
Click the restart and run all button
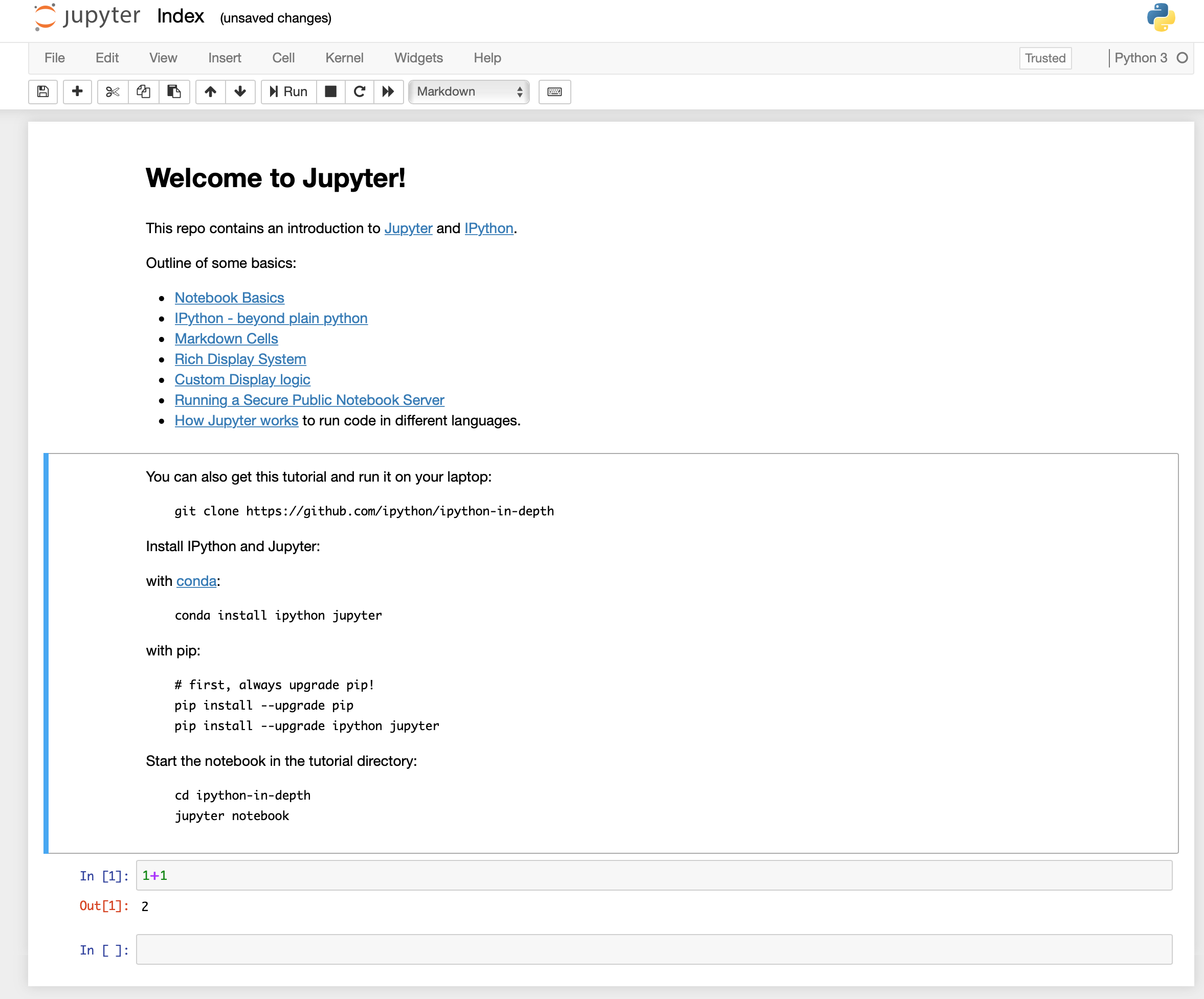(388, 91)
